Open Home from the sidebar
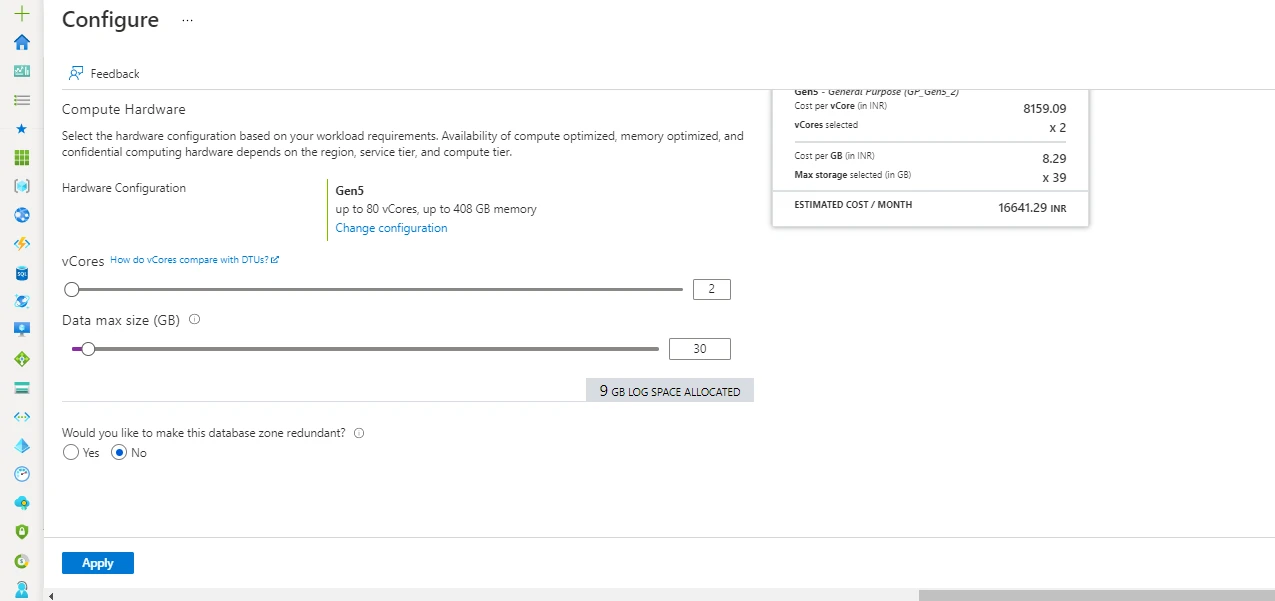Image resolution: width=1275 pixels, height=601 pixels. 21,42
